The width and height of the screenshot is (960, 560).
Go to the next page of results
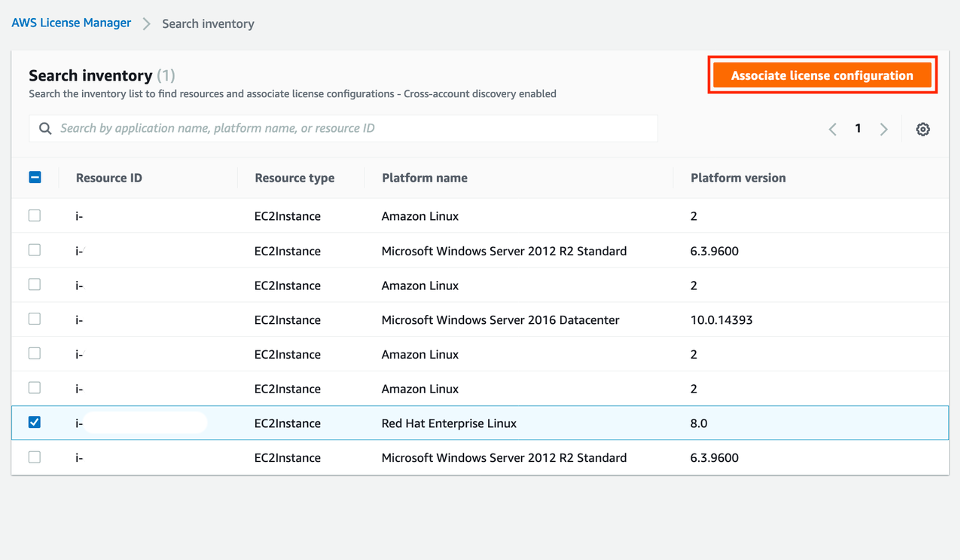coord(884,129)
